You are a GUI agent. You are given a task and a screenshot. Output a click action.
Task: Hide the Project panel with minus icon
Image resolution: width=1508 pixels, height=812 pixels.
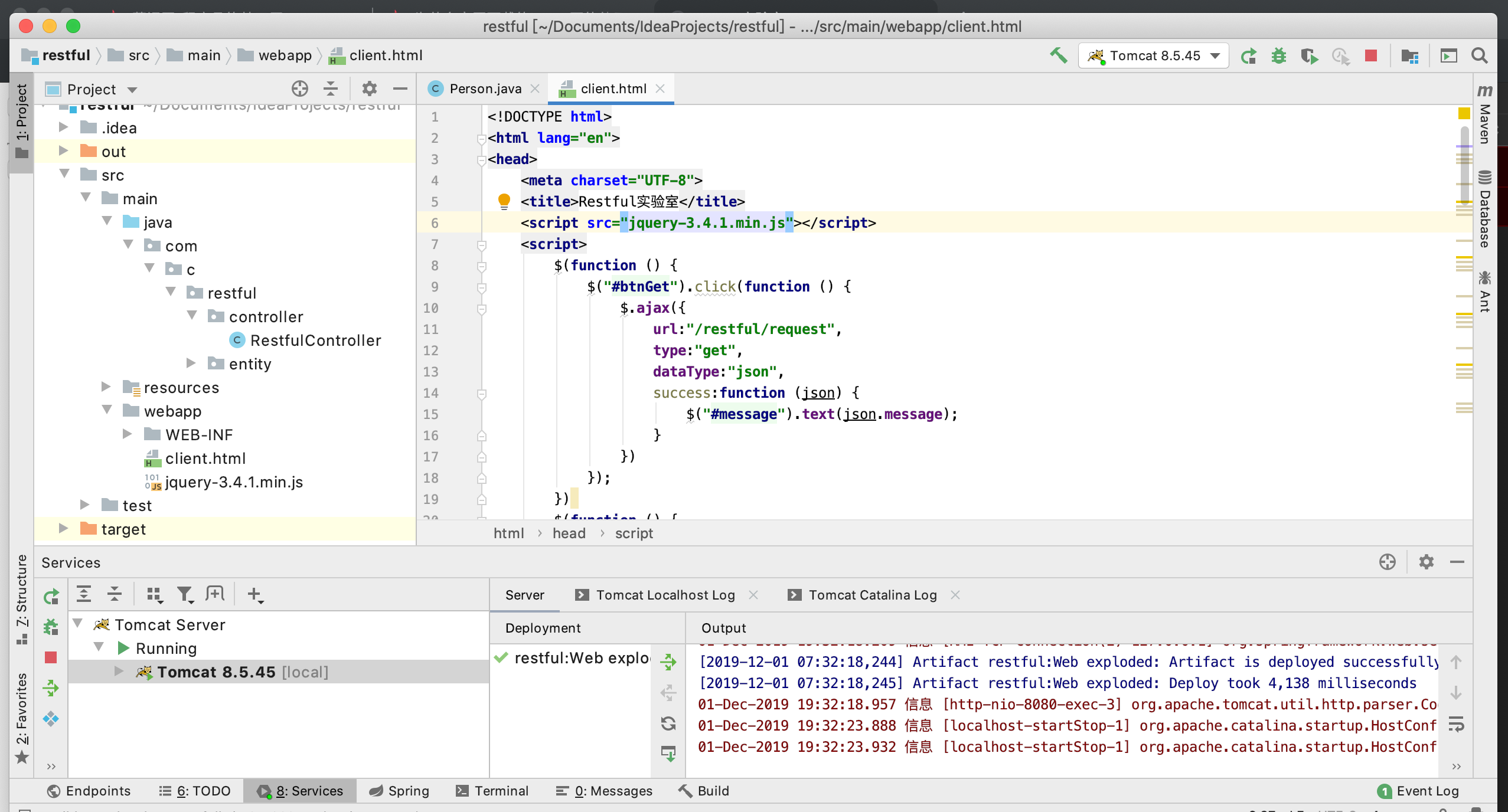(x=400, y=89)
